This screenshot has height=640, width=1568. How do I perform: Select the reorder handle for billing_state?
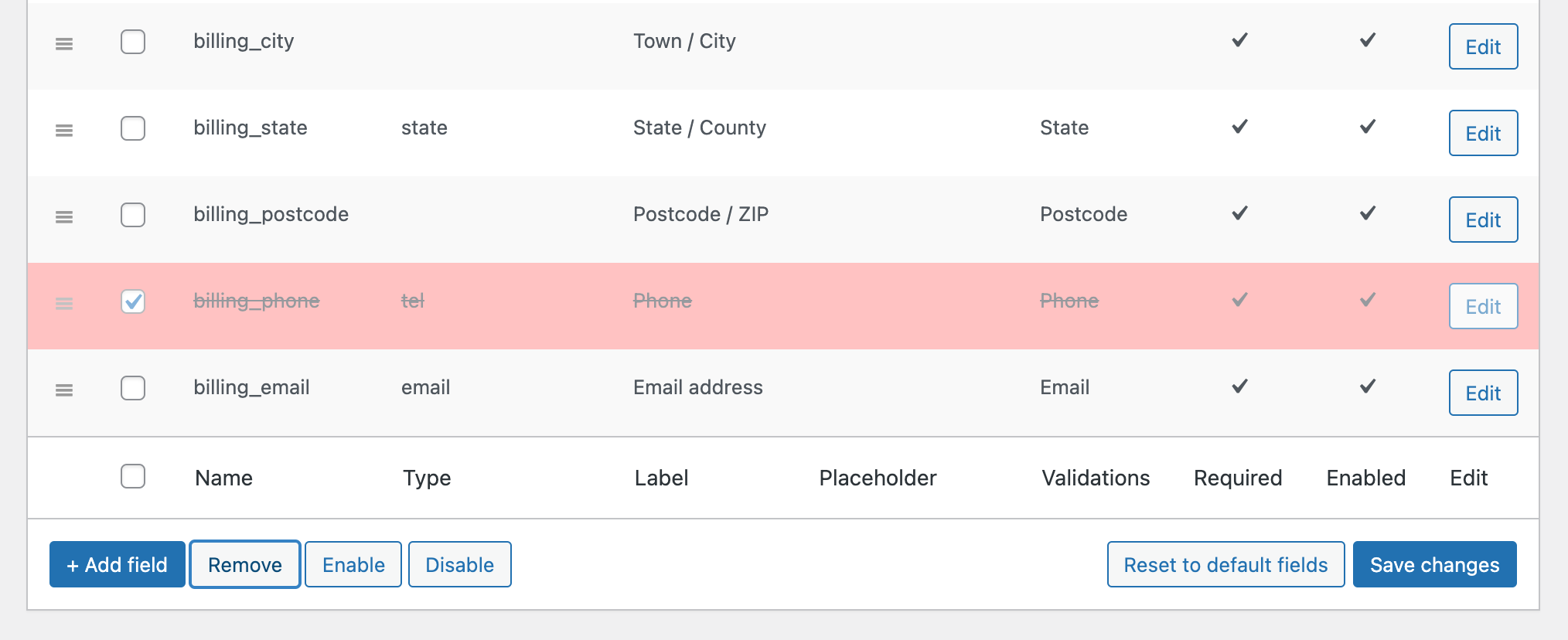(x=64, y=130)
